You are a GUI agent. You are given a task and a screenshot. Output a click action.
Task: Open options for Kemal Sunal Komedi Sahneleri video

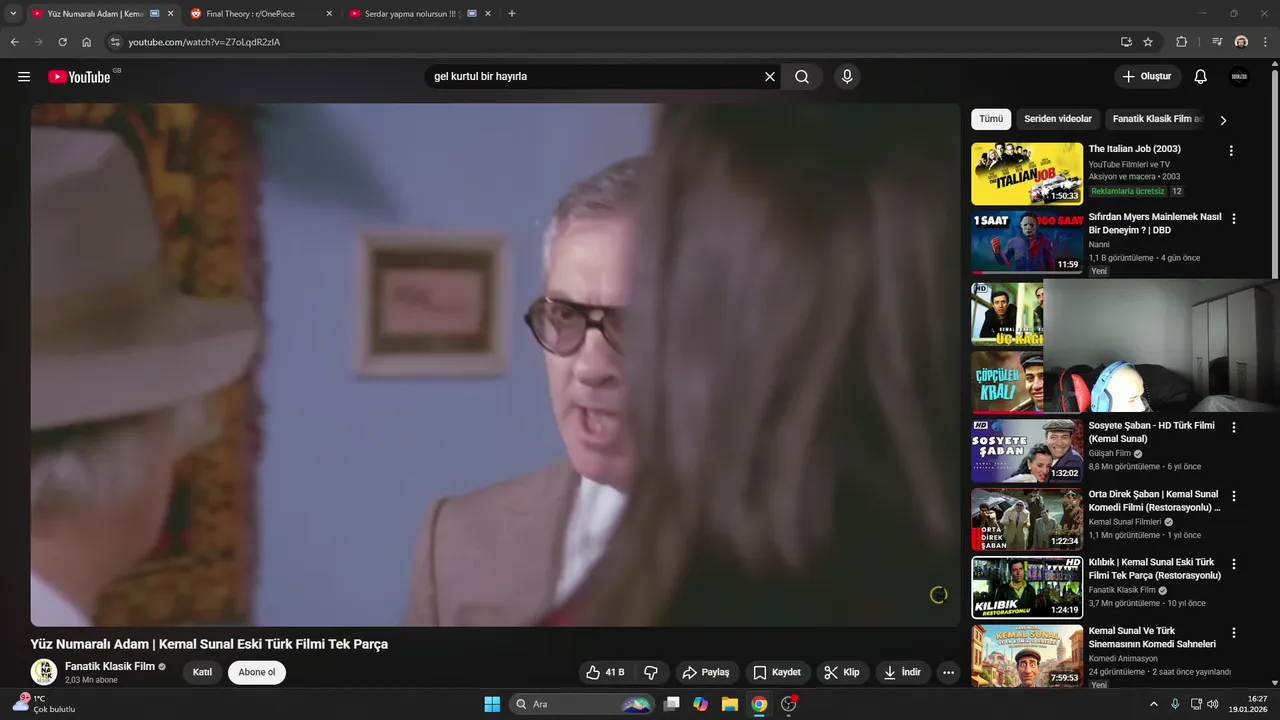[x=1234, y=633]
